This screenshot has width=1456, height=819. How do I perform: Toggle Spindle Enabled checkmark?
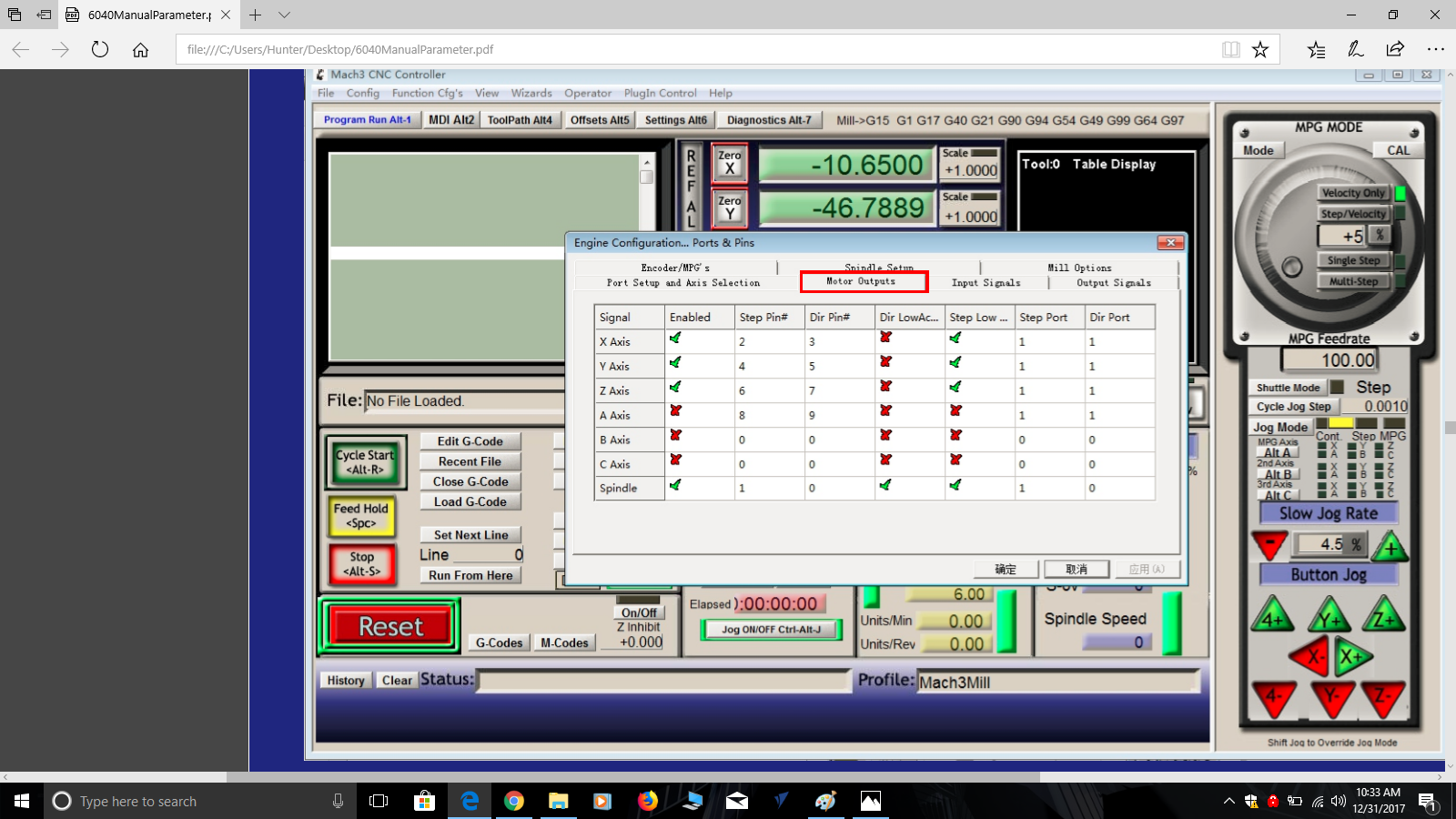click(x=675, y=485)
